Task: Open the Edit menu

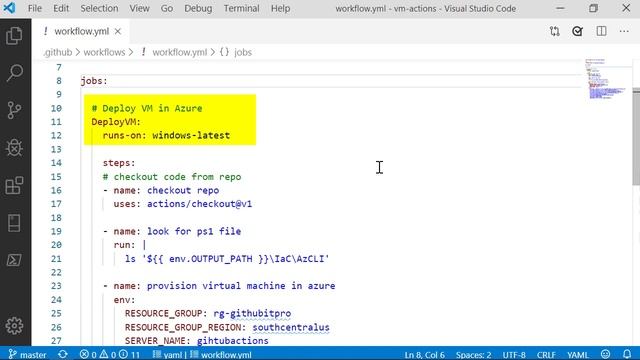Action: coord(61,8)
